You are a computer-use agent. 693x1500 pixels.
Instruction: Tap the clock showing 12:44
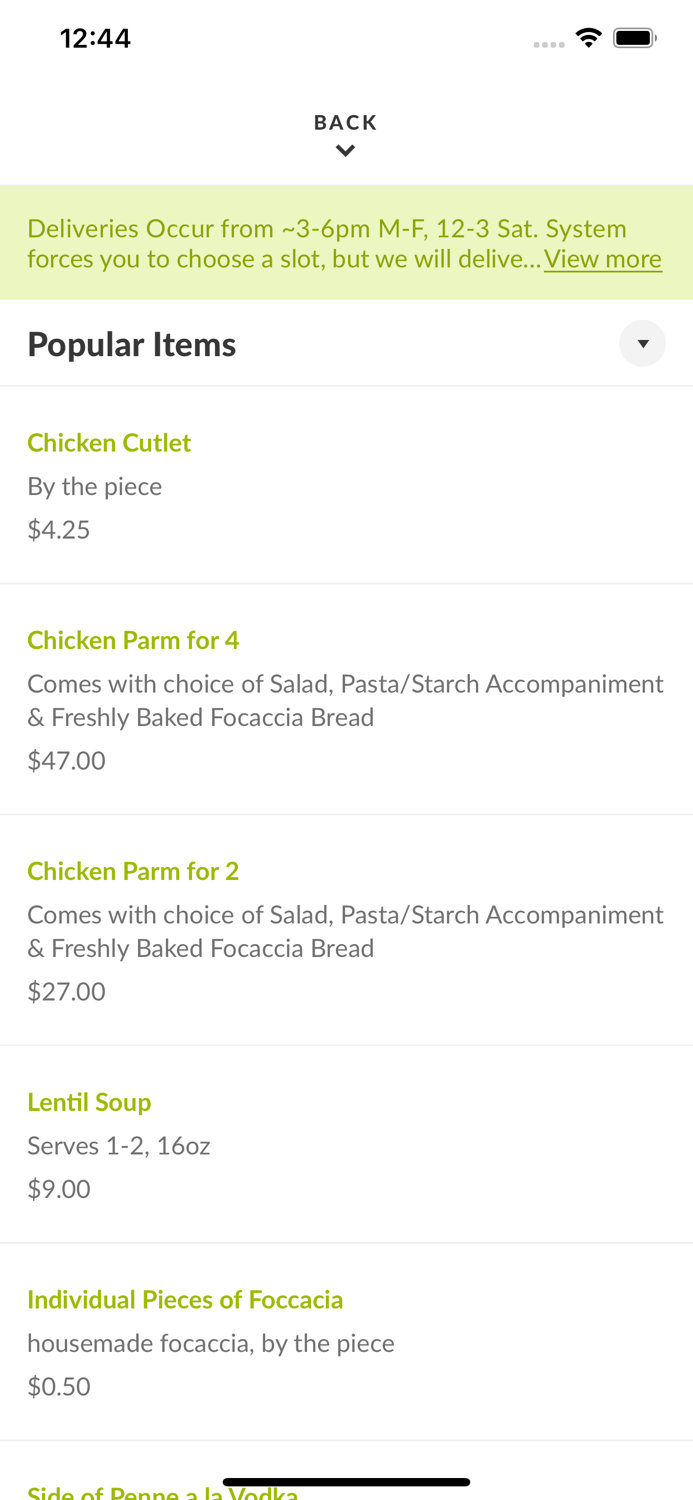coord(95,37)
